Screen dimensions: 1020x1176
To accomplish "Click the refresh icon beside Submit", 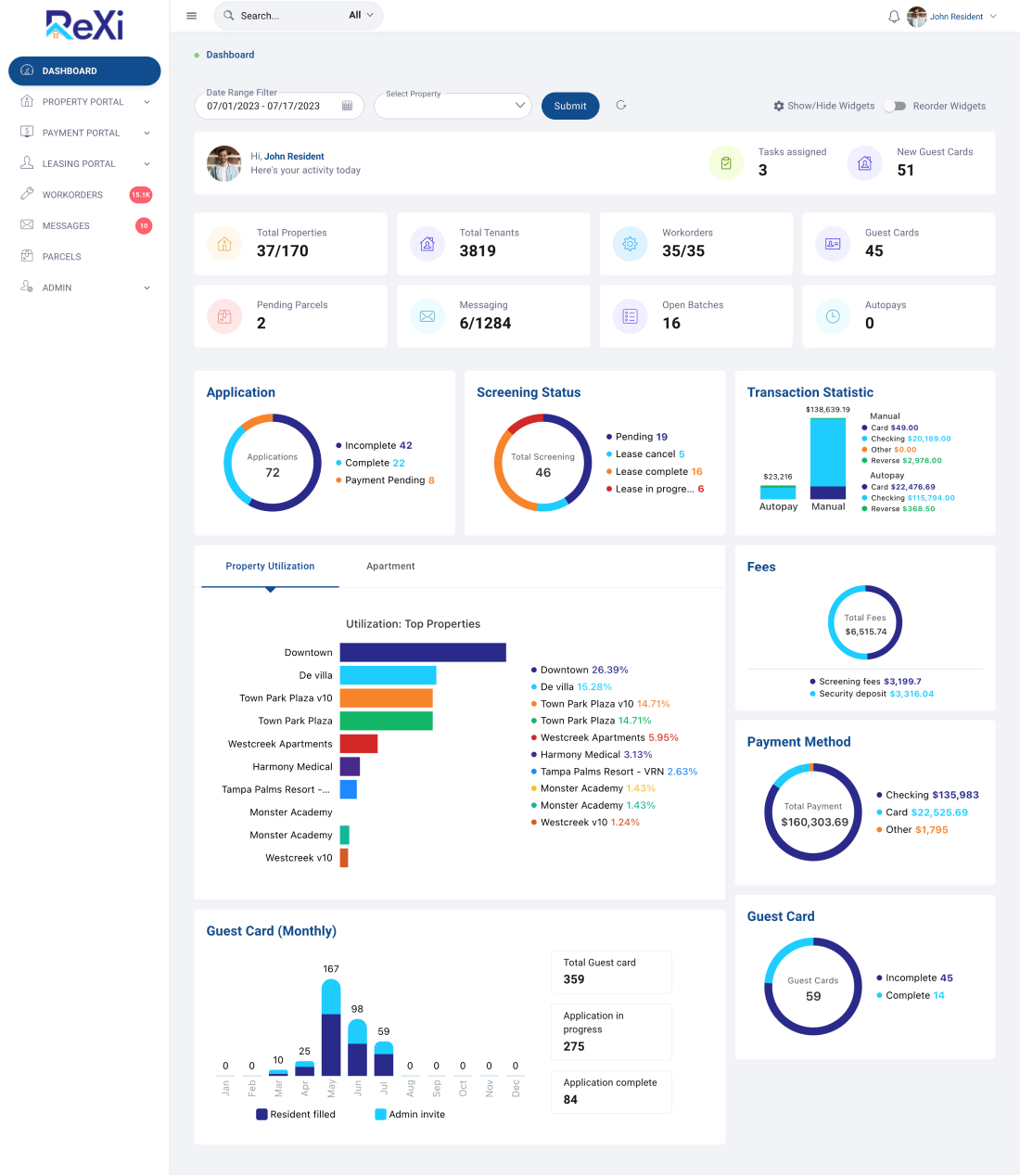I will pos(621,106).
